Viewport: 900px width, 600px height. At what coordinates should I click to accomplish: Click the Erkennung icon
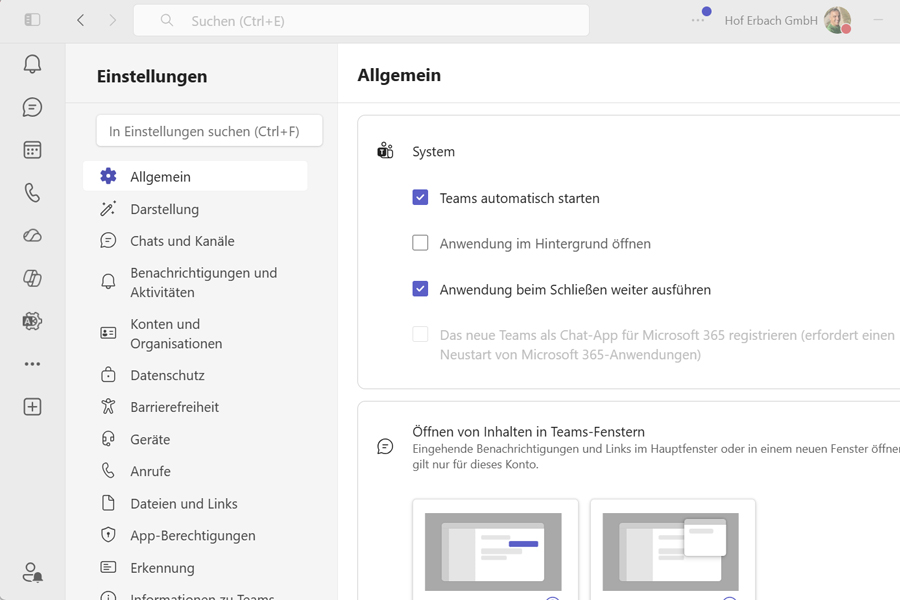(108, 567)
